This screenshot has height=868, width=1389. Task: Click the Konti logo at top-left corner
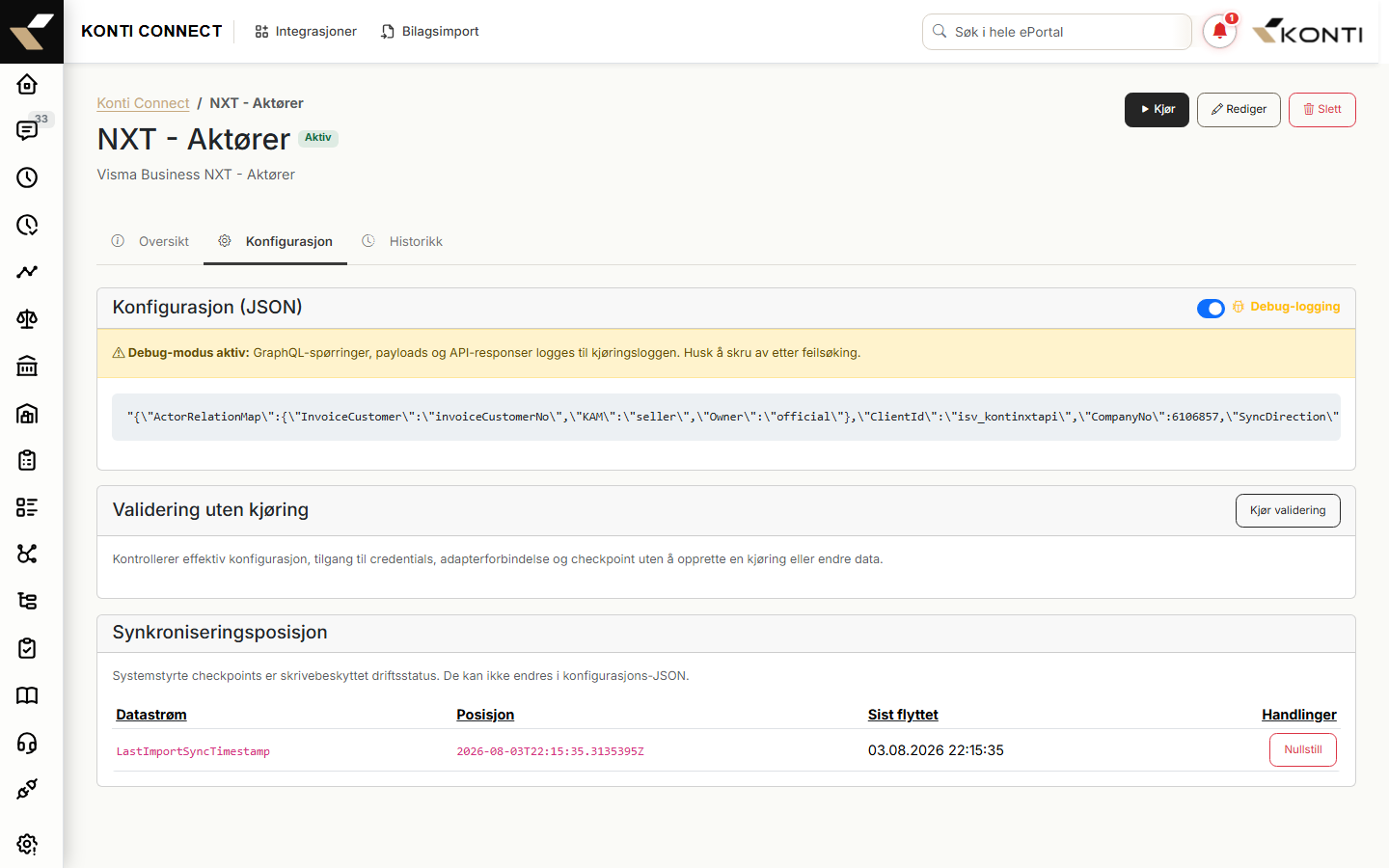pos(32,32)
